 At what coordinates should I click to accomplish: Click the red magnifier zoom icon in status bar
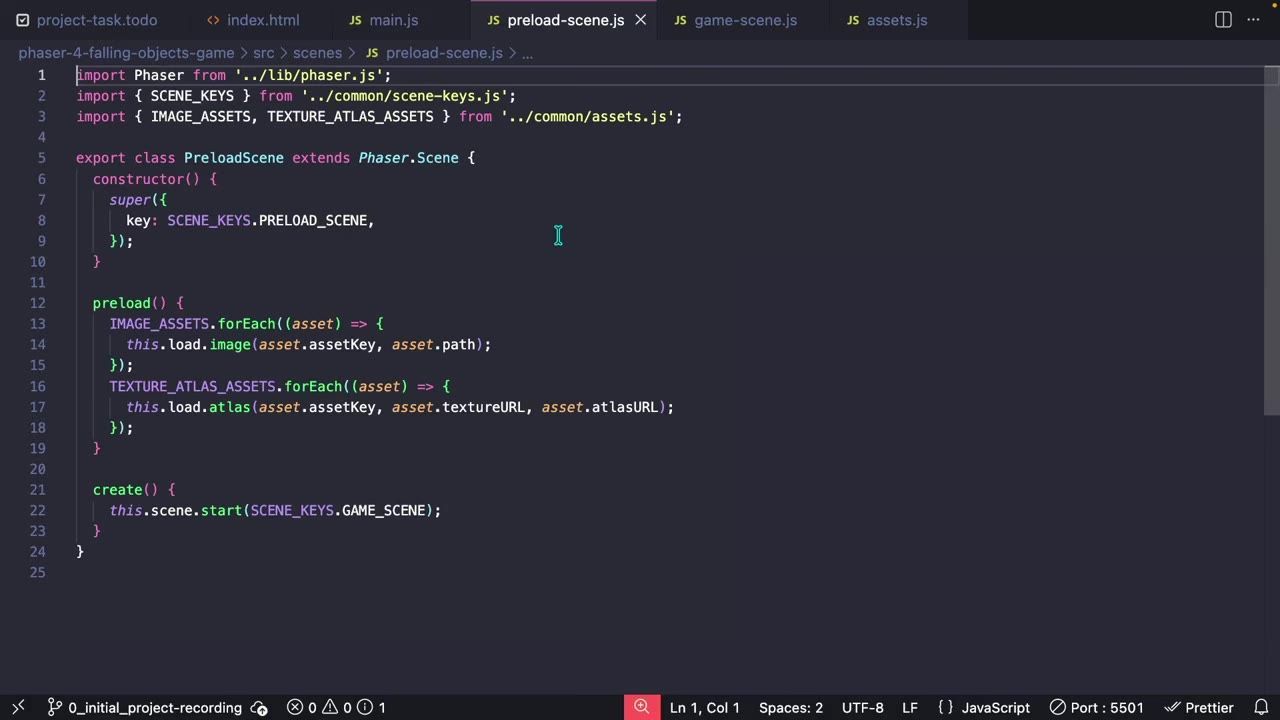pos(642,707)
